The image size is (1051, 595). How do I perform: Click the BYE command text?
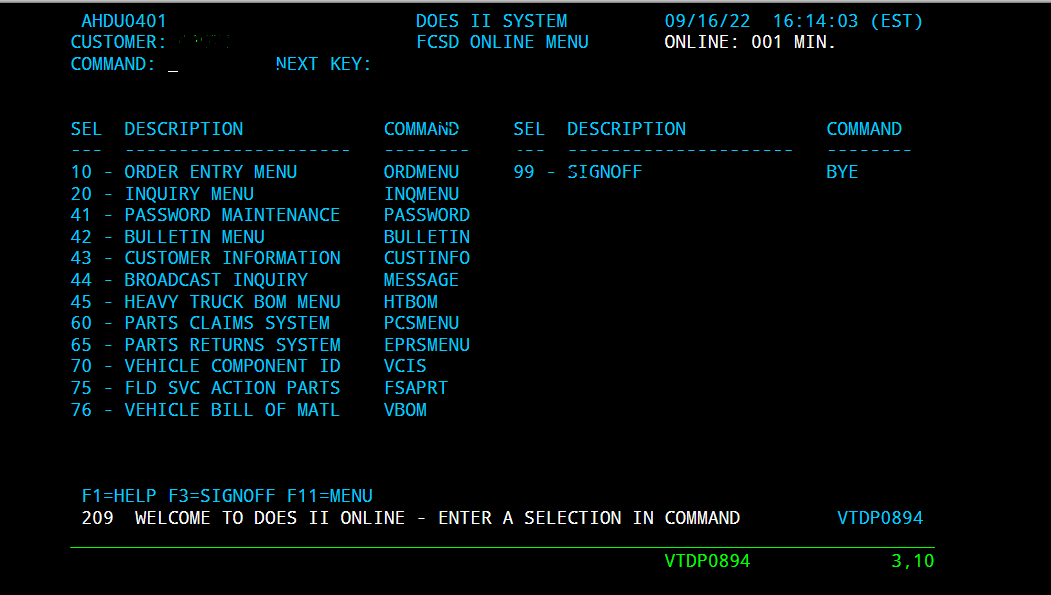tap(842, 172)
